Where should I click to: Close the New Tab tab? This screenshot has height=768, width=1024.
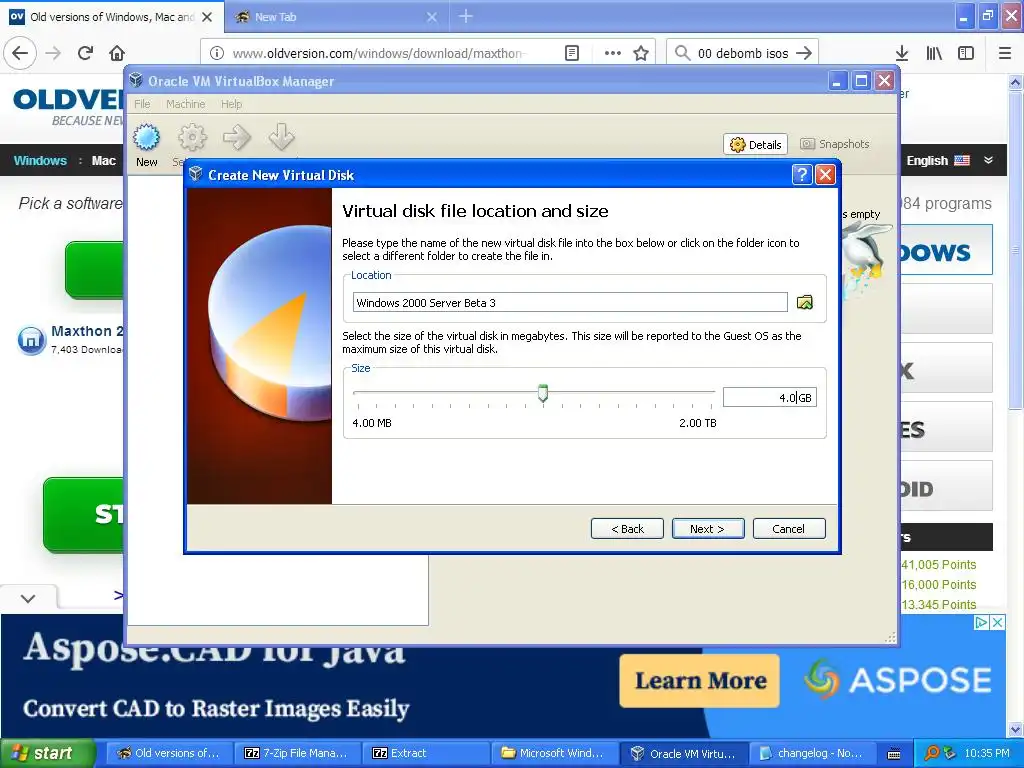click(432, 17)
